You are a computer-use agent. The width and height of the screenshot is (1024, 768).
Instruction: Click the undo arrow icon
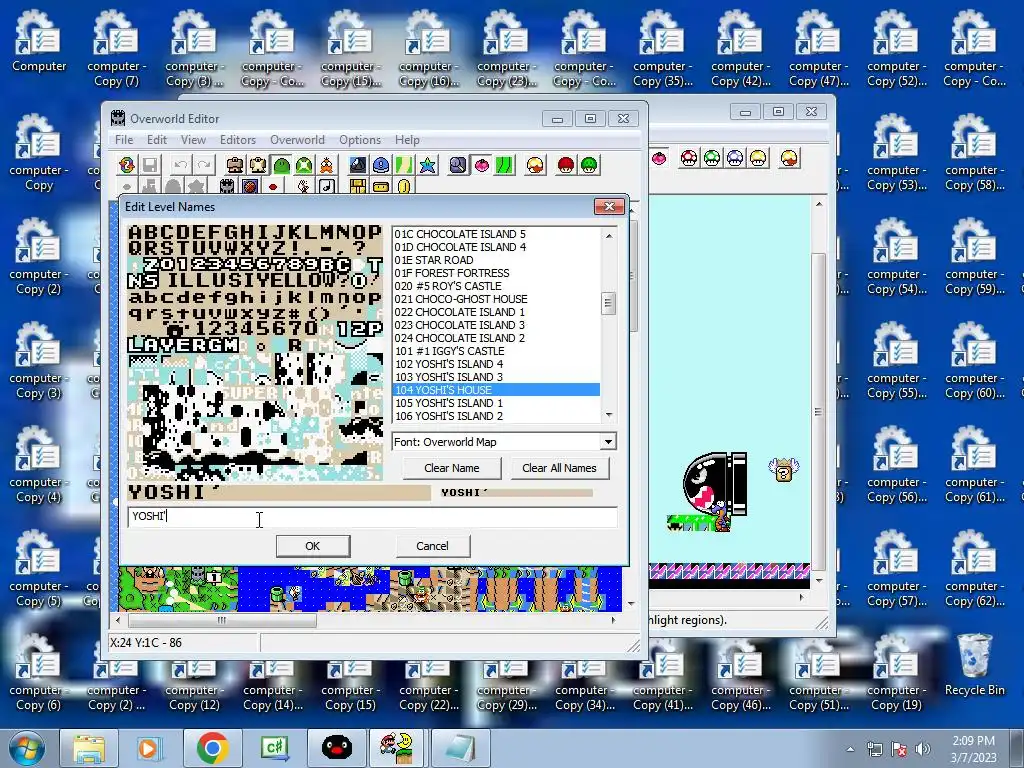[x=181, y=165]
